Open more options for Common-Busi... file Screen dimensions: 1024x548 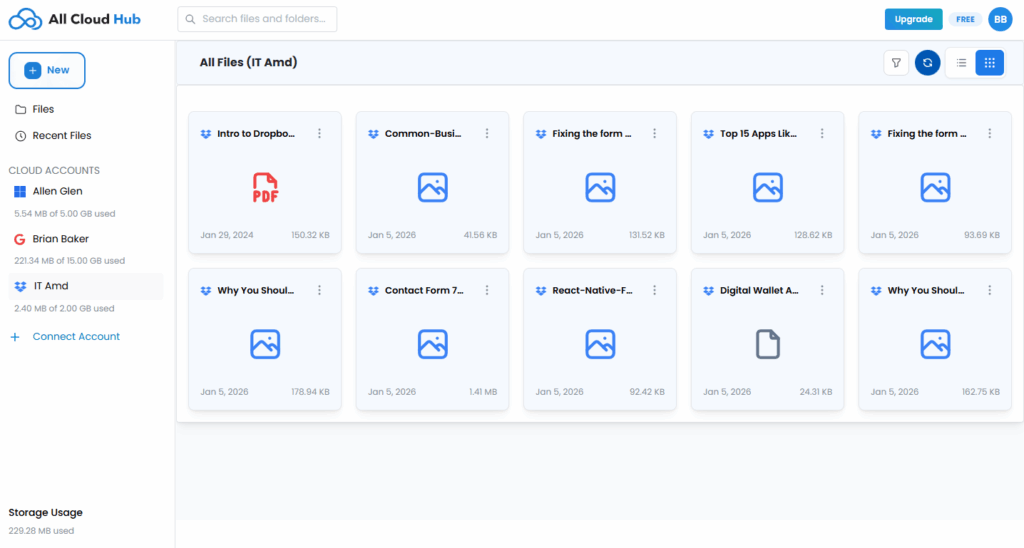tap(487, 133)
